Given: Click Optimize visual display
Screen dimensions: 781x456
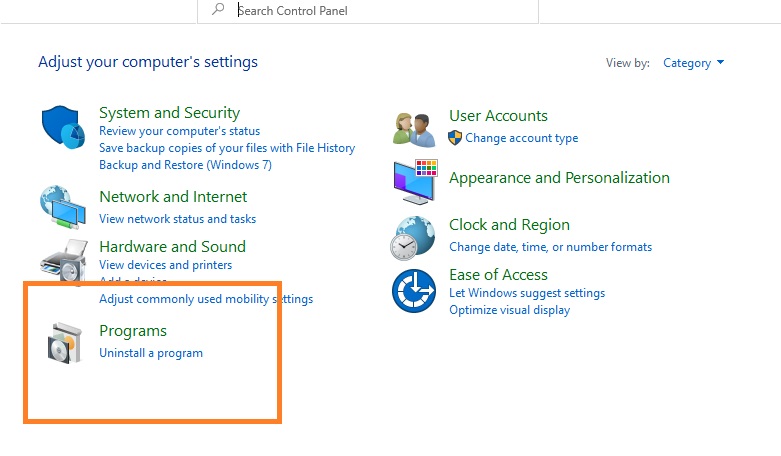Looking at the screenshot, I should tap(510, 310).
